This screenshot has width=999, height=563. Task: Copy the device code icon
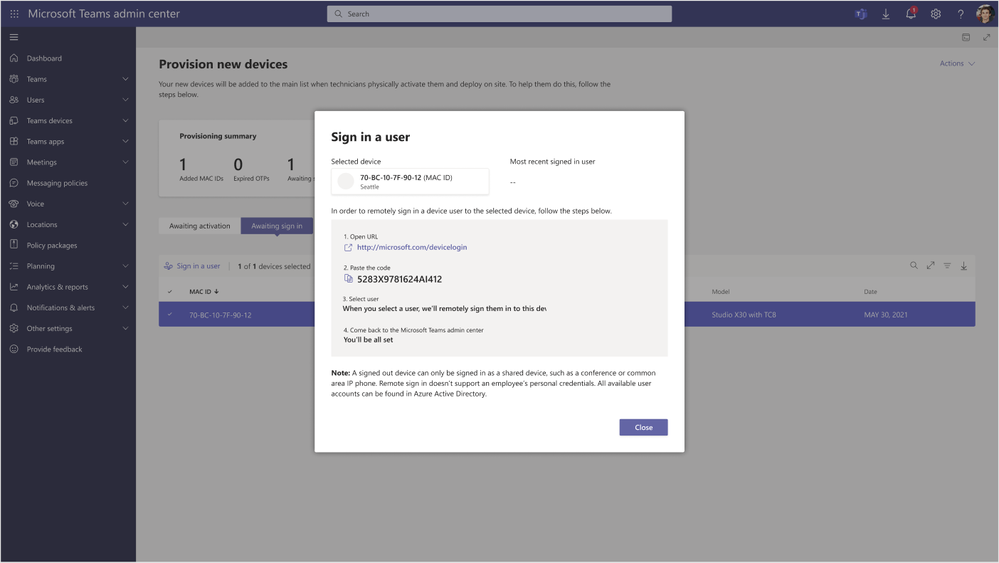(x=349, y=279)
